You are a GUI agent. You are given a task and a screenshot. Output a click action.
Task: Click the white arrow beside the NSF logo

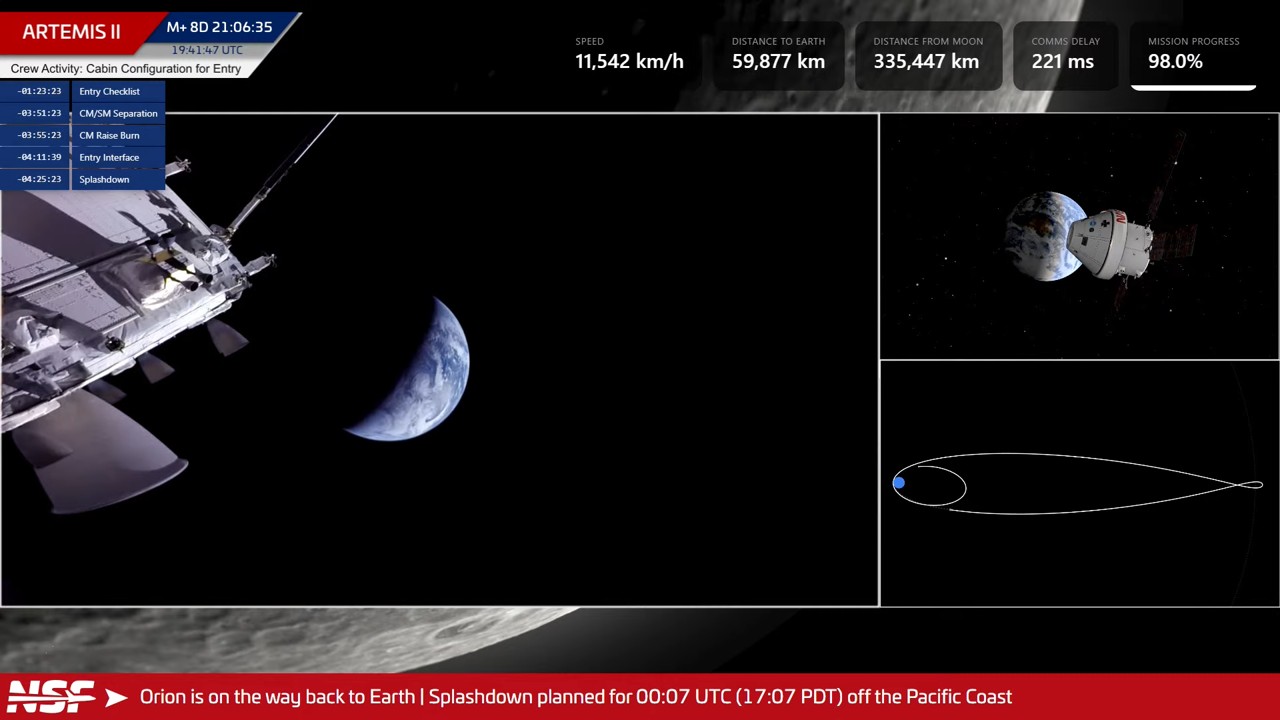click(x=116, y=697)
